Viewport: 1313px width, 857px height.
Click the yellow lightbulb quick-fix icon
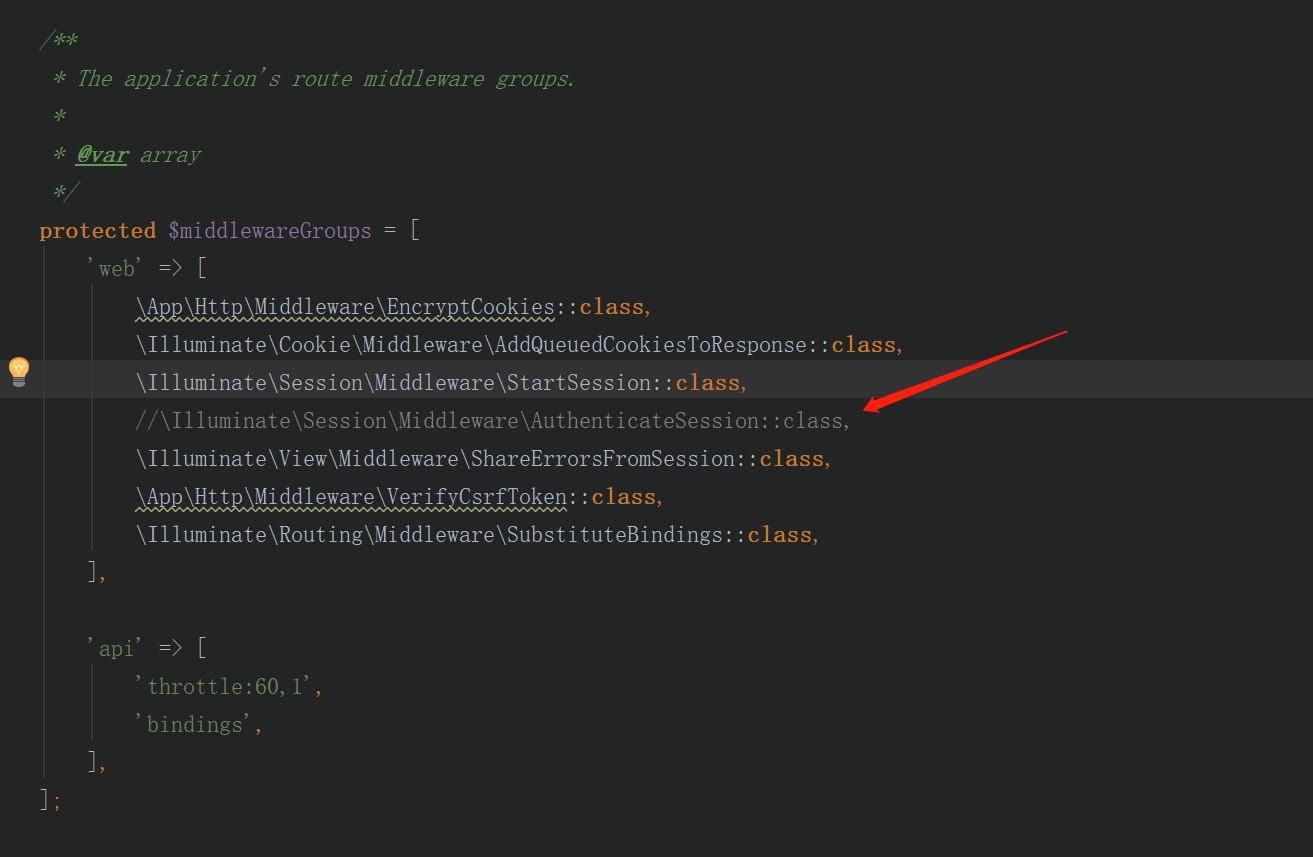click(x=19, y=371)
